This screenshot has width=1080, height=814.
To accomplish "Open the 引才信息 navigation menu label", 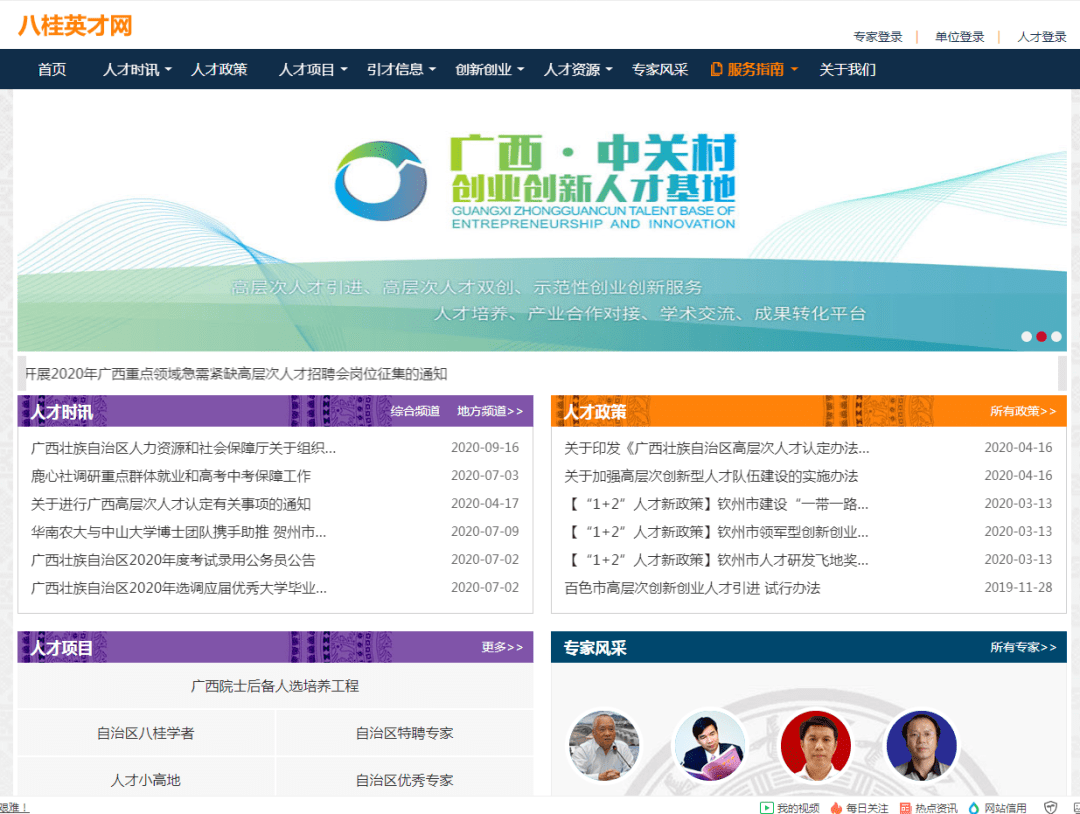I will pyautogui.click(x=395, y=70).
